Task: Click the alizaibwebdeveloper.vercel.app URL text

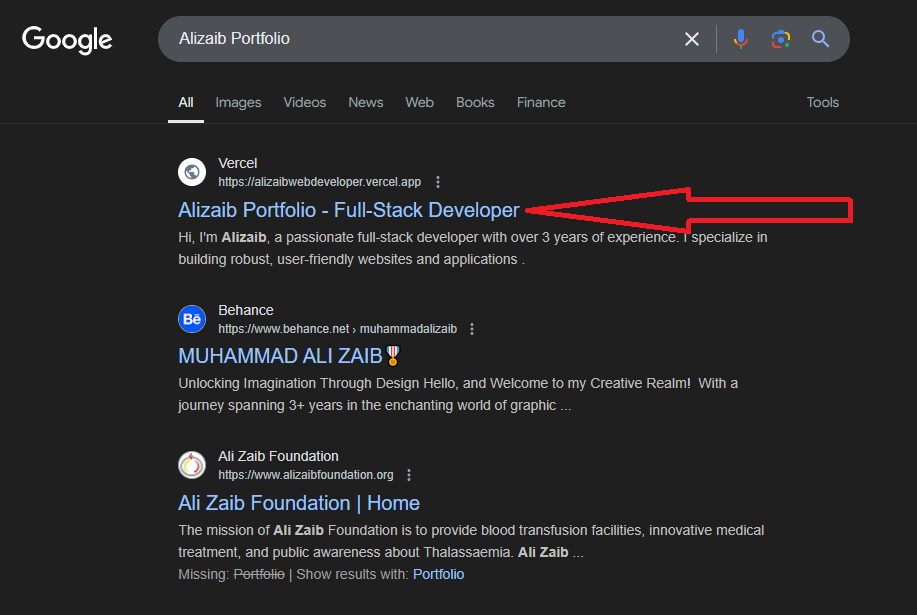Action: 319,182
